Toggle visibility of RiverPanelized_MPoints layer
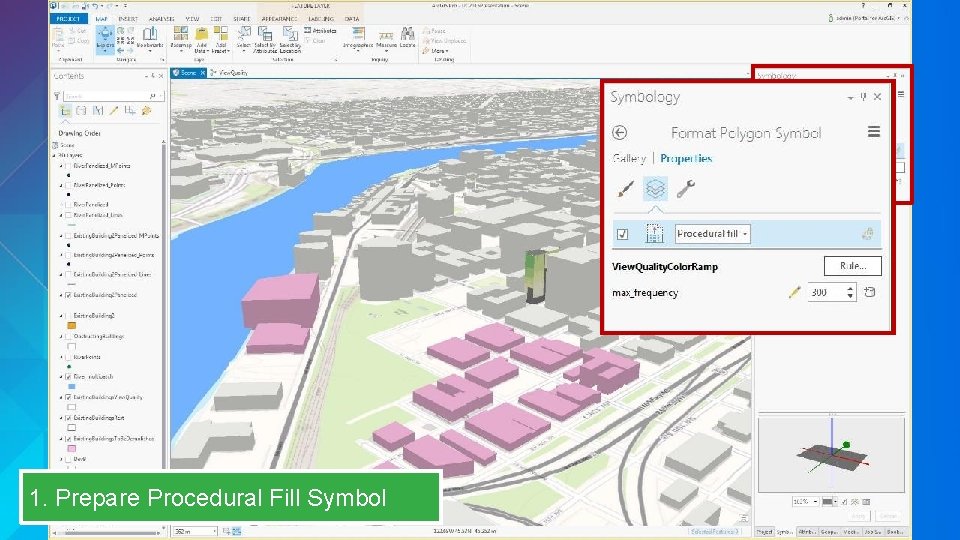This screenshot has height=540, width=960. click(x=69, y=166)
